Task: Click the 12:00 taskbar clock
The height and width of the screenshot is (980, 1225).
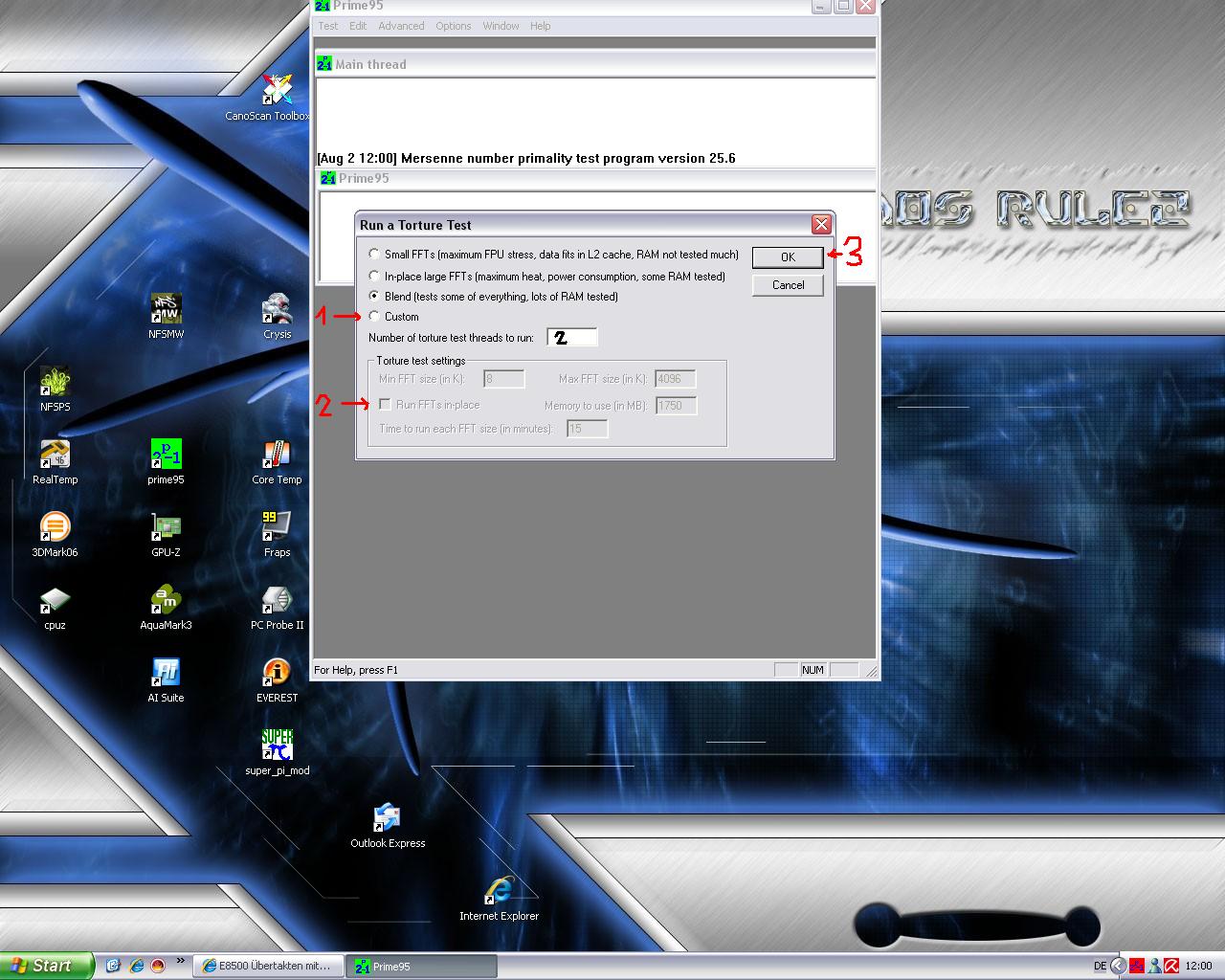Action: tap(1198, 966)
